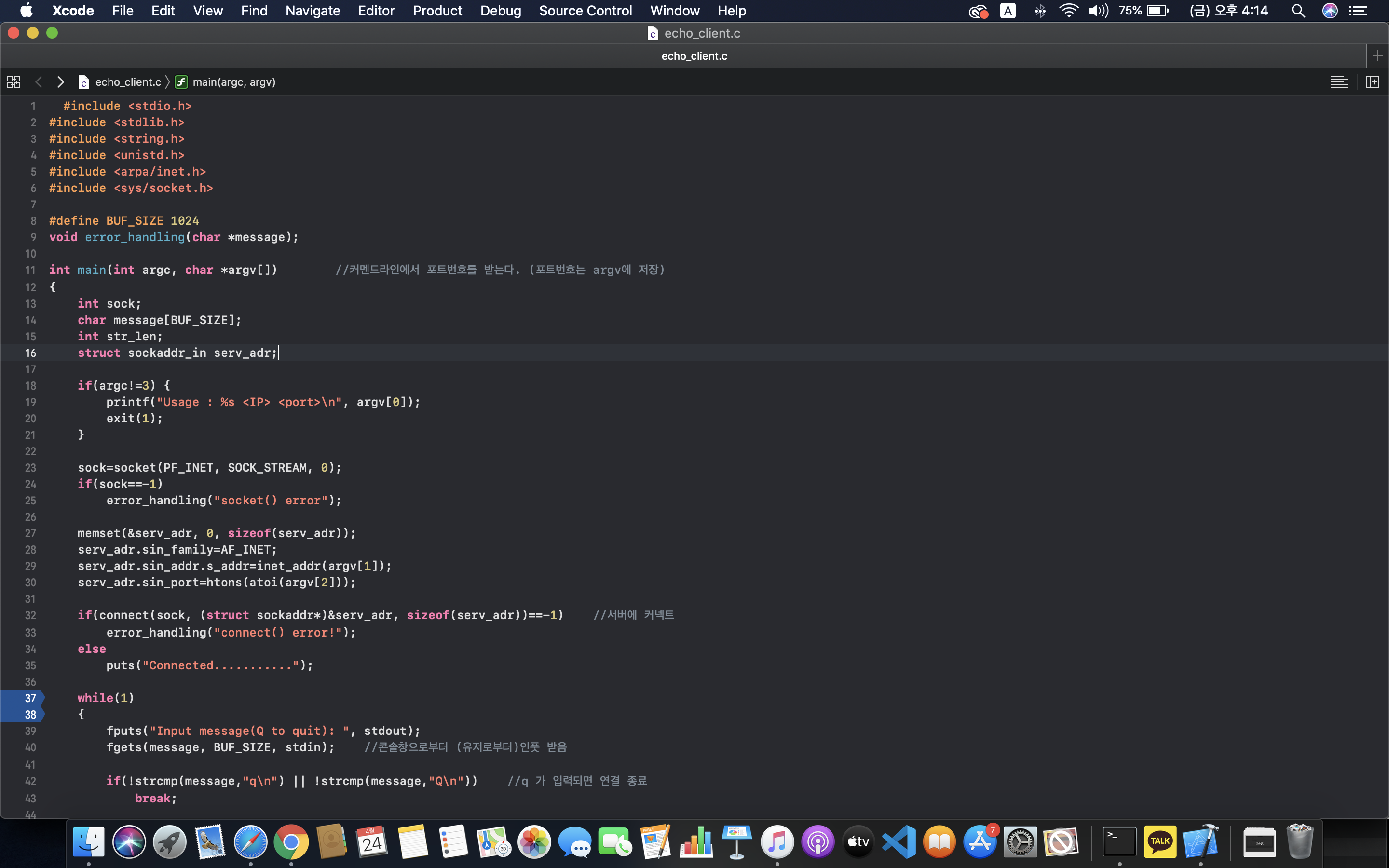Add a new tab with plus button
Viewport: 1389px width, 868px height.
(x=1377, y=55)
